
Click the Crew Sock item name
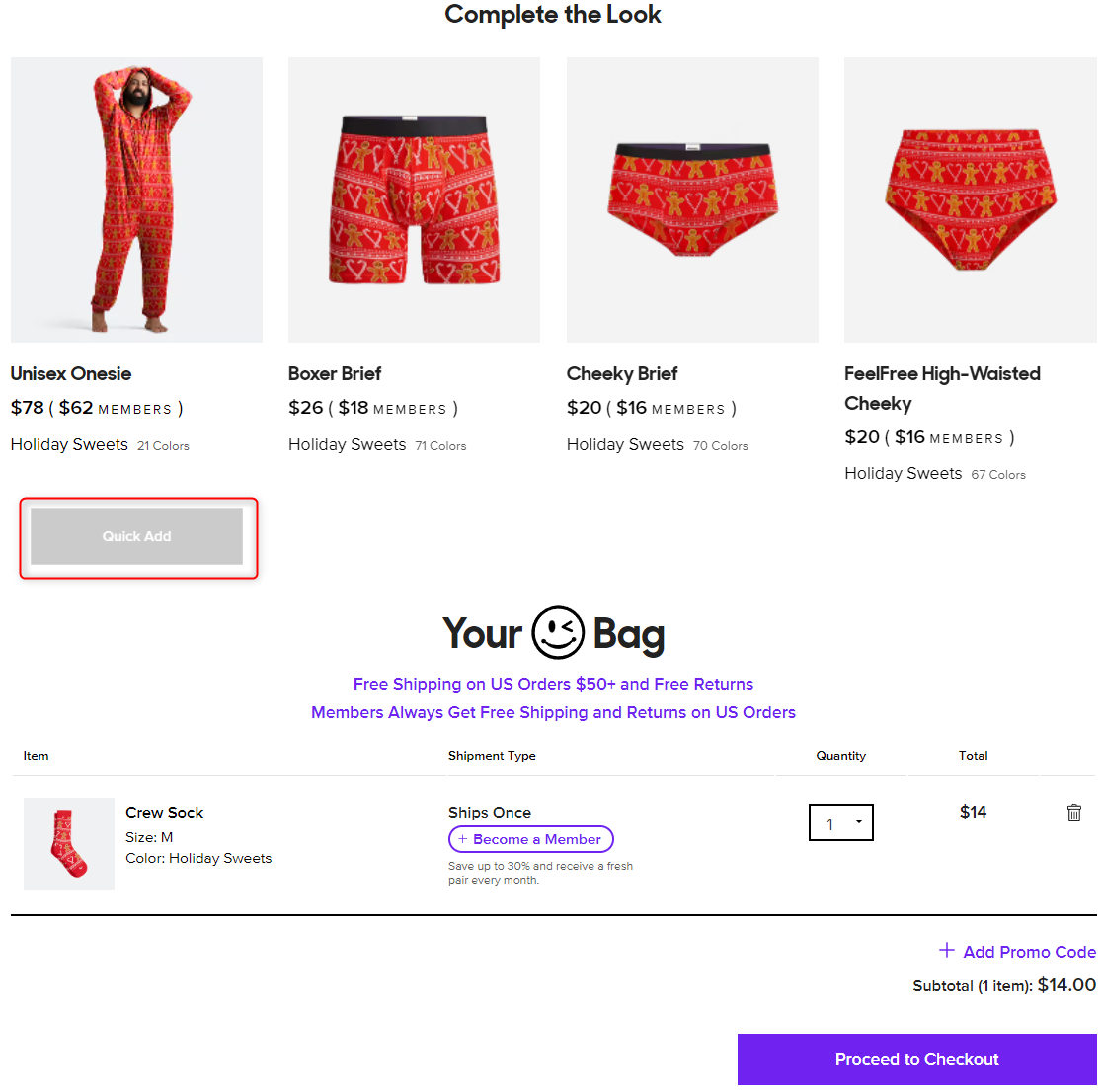pyautogui.click(x=165, y=813)
